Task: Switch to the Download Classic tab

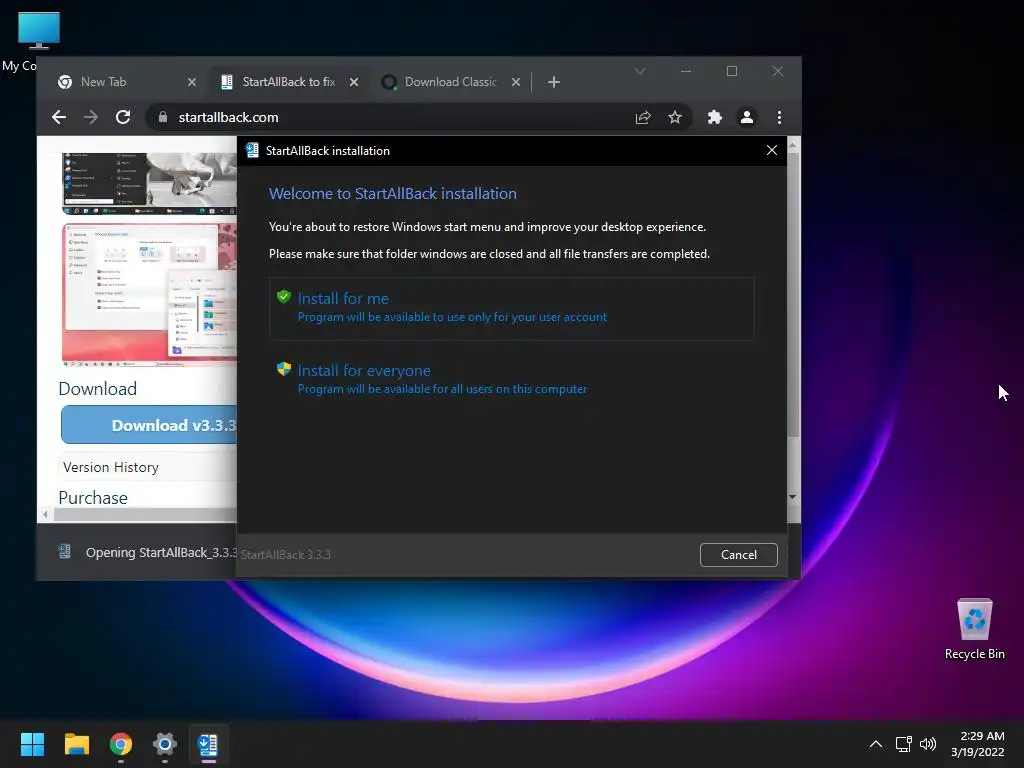Action: pyautogui.click(x=451, y=82)
